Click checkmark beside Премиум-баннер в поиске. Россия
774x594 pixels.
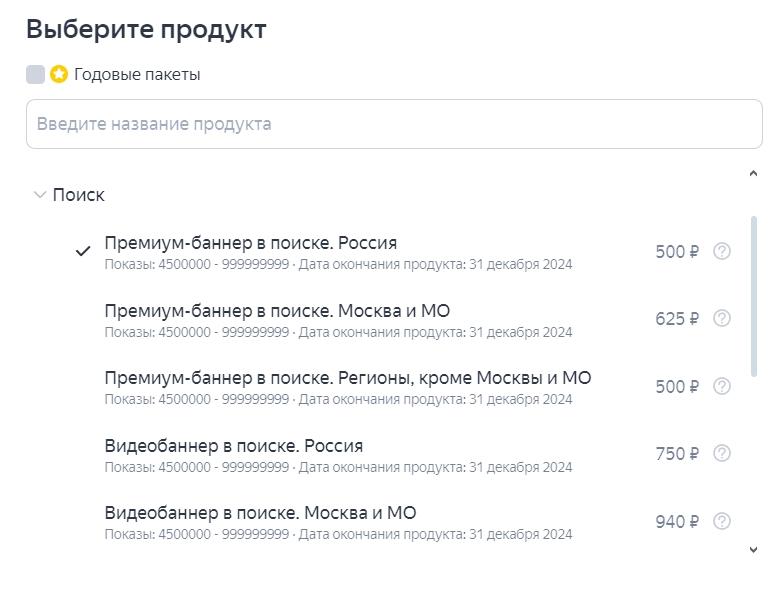(84, 251)
